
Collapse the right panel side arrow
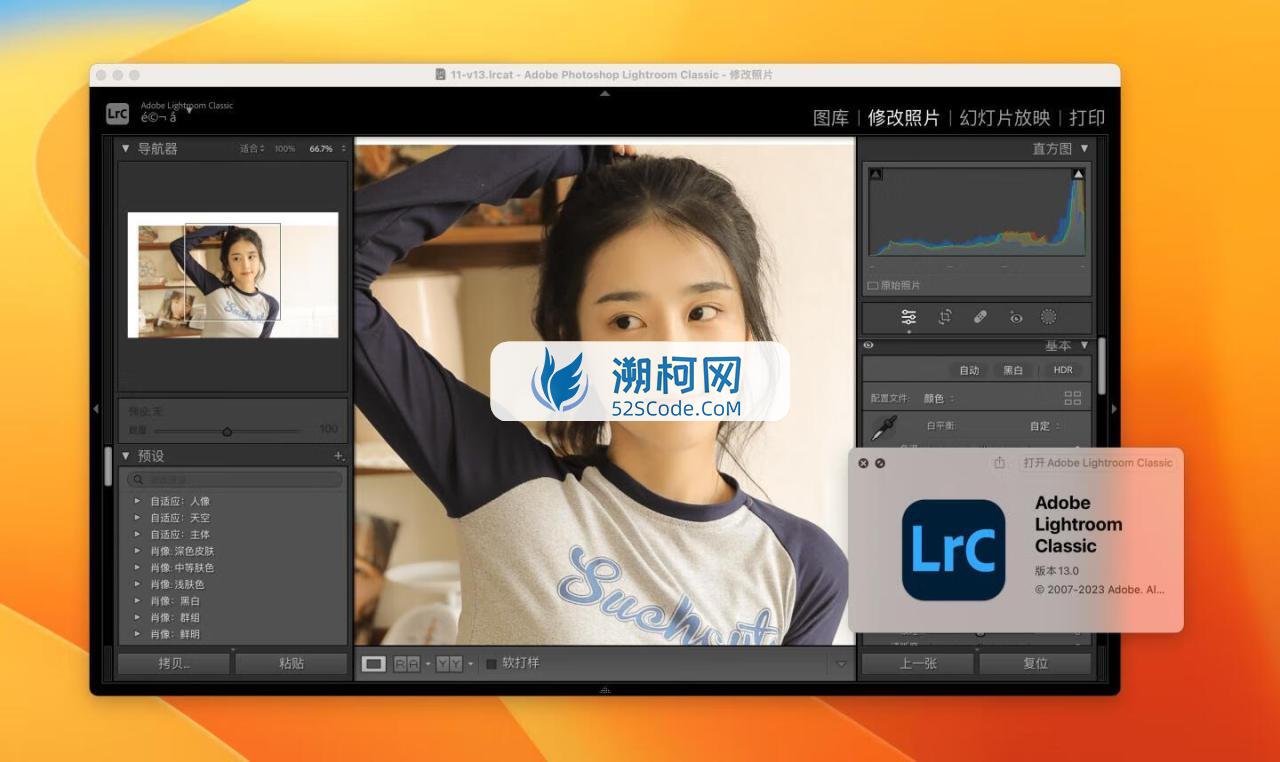1114,409
